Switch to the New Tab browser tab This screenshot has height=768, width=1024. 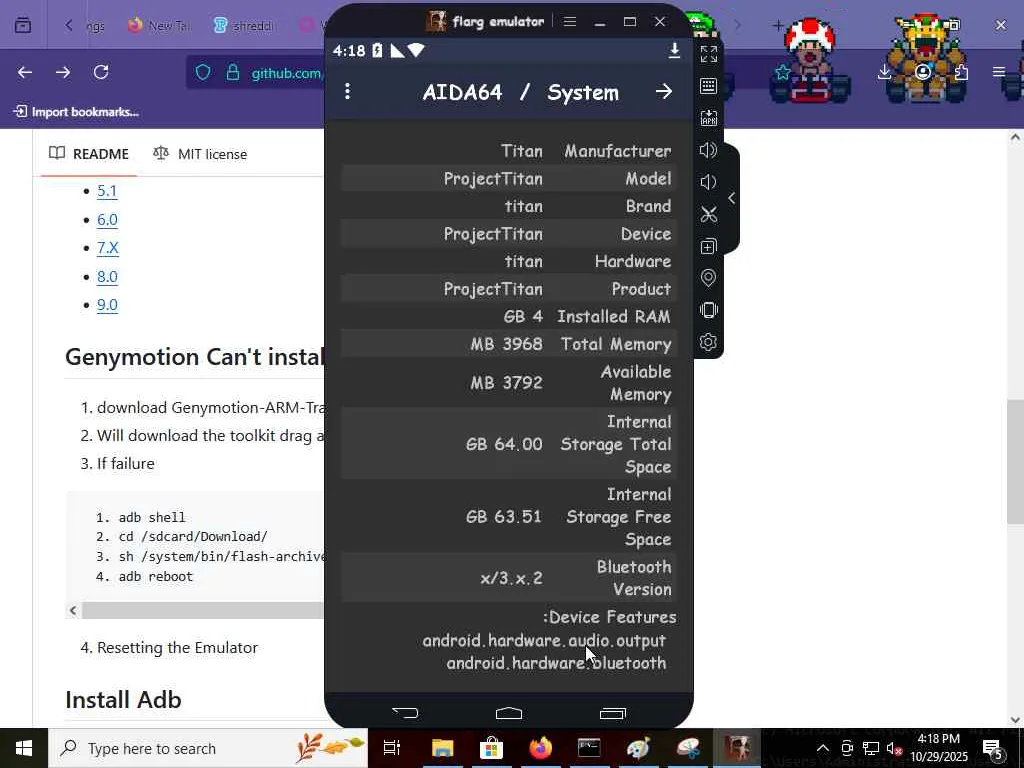click(x=160, y=25)
